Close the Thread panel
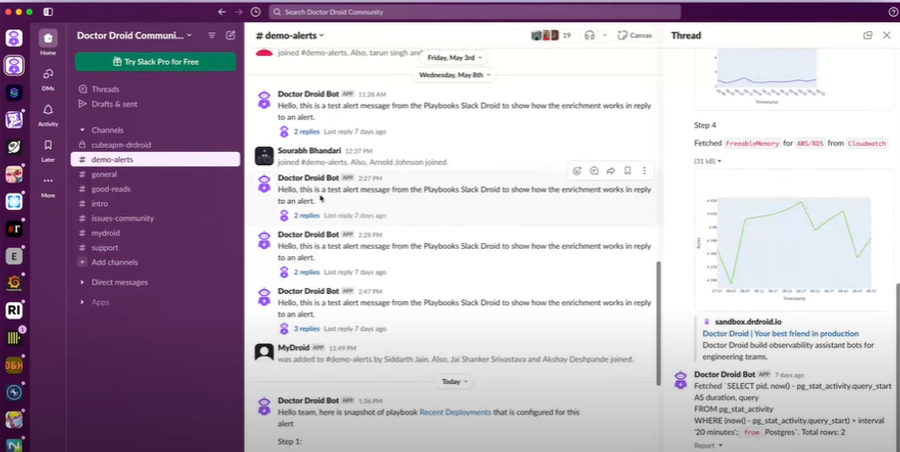 tap(887, 35)
